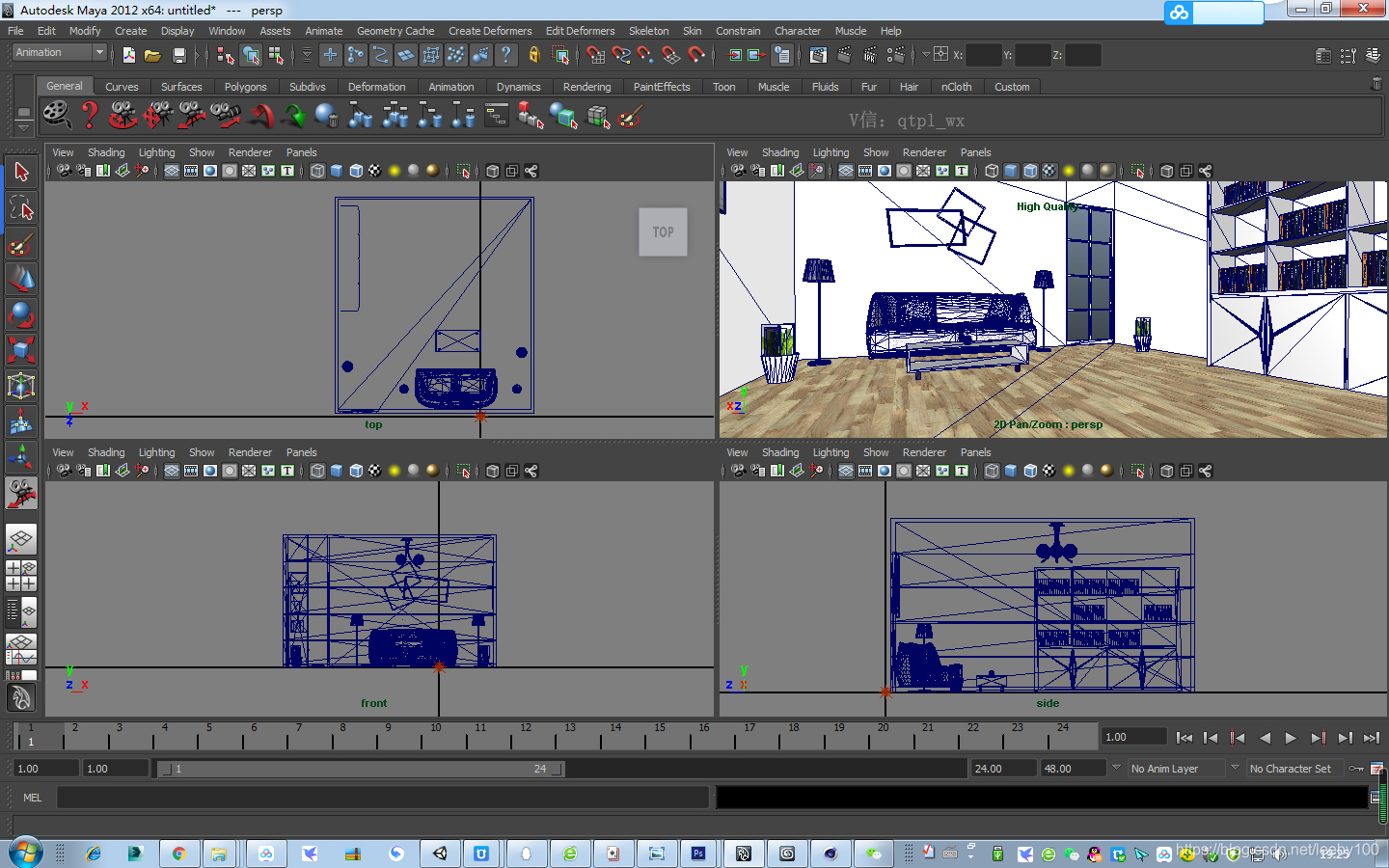Enable Snap to curves magnet

coord(620,55)
